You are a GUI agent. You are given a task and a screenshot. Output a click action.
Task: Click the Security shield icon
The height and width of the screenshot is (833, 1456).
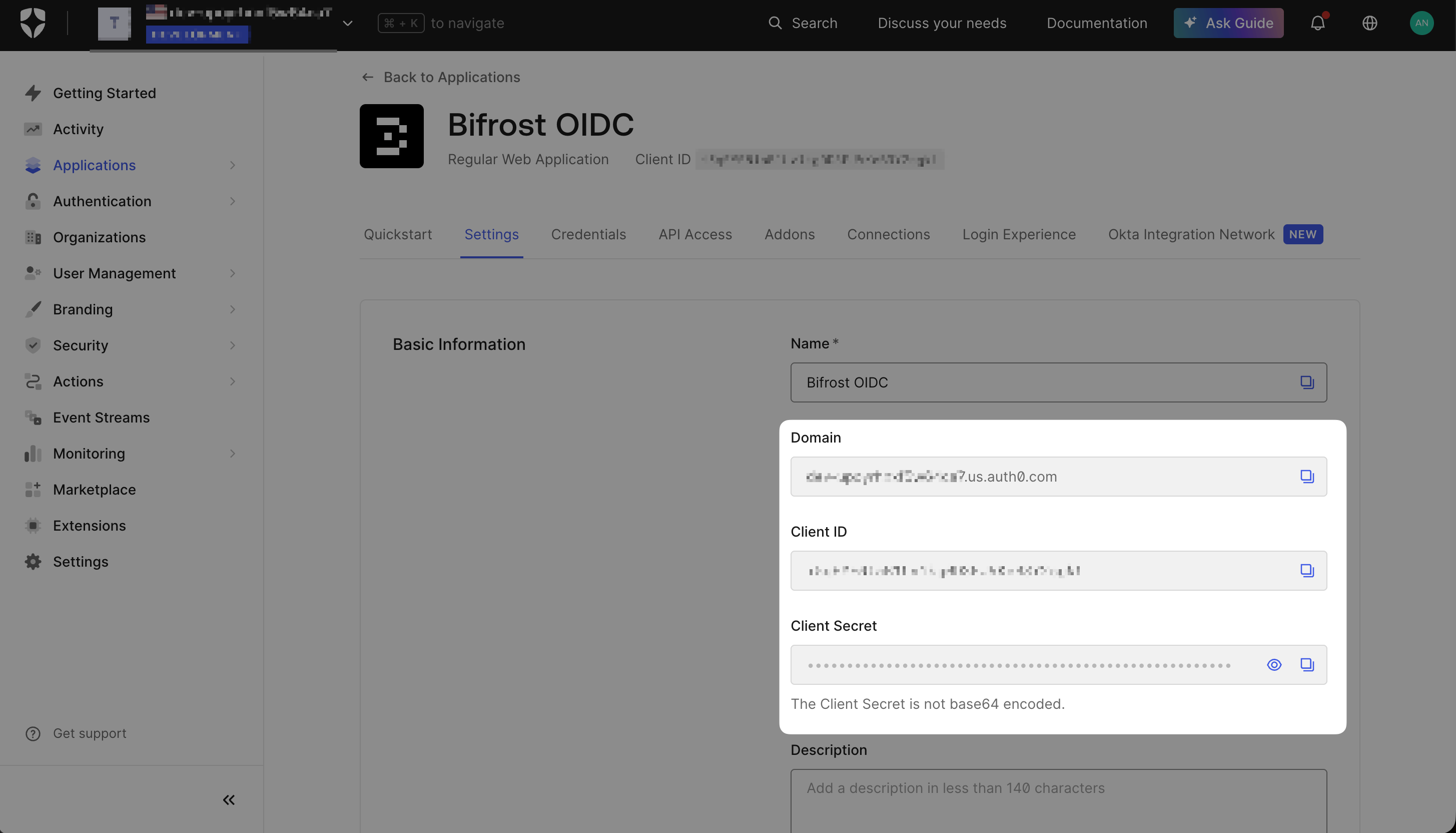coord(33,345)
